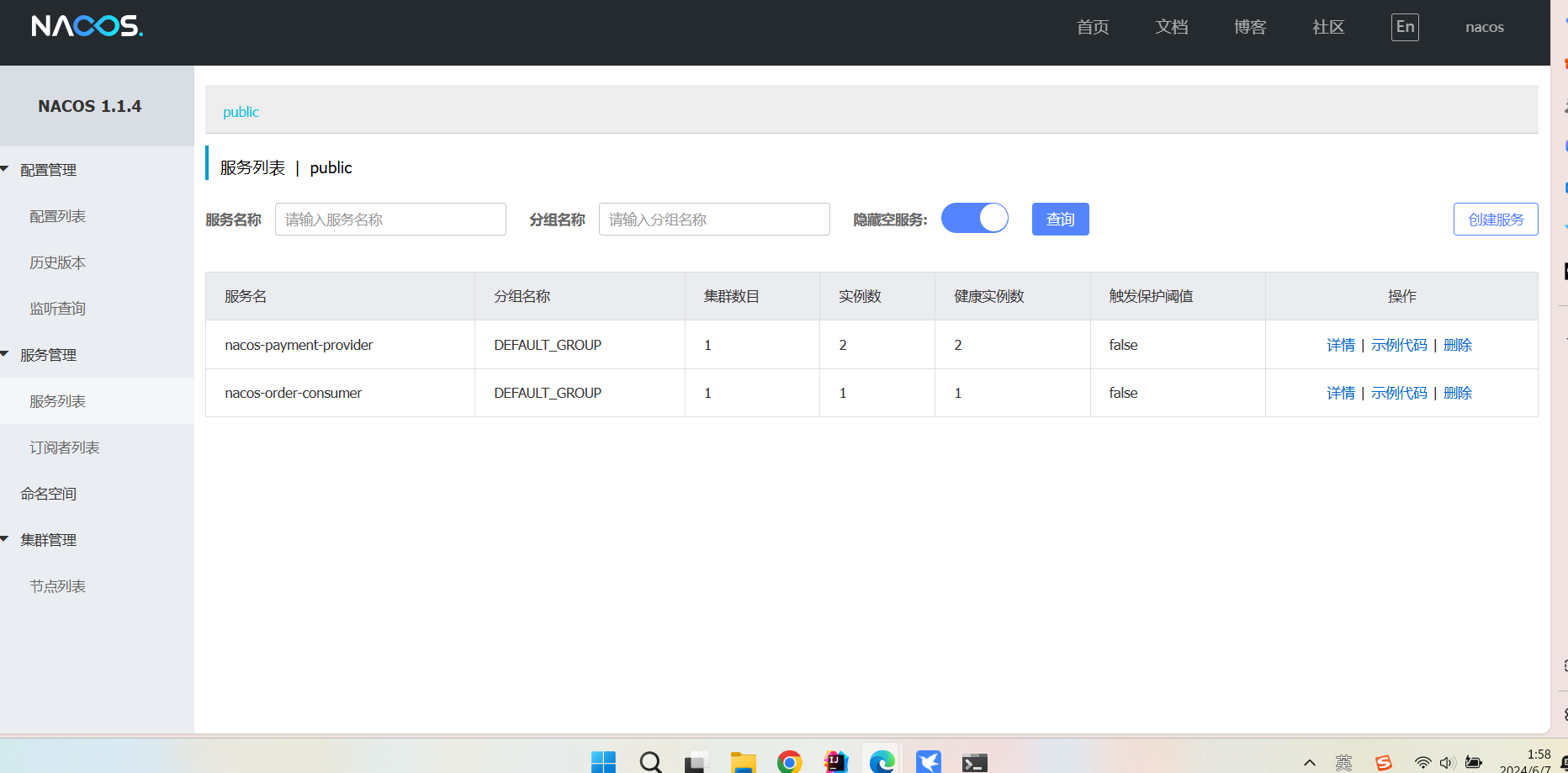Click the 英 input method indicator
Image resolution: width=1568 pixels, height=773 pixels.
click(1343, 763)
